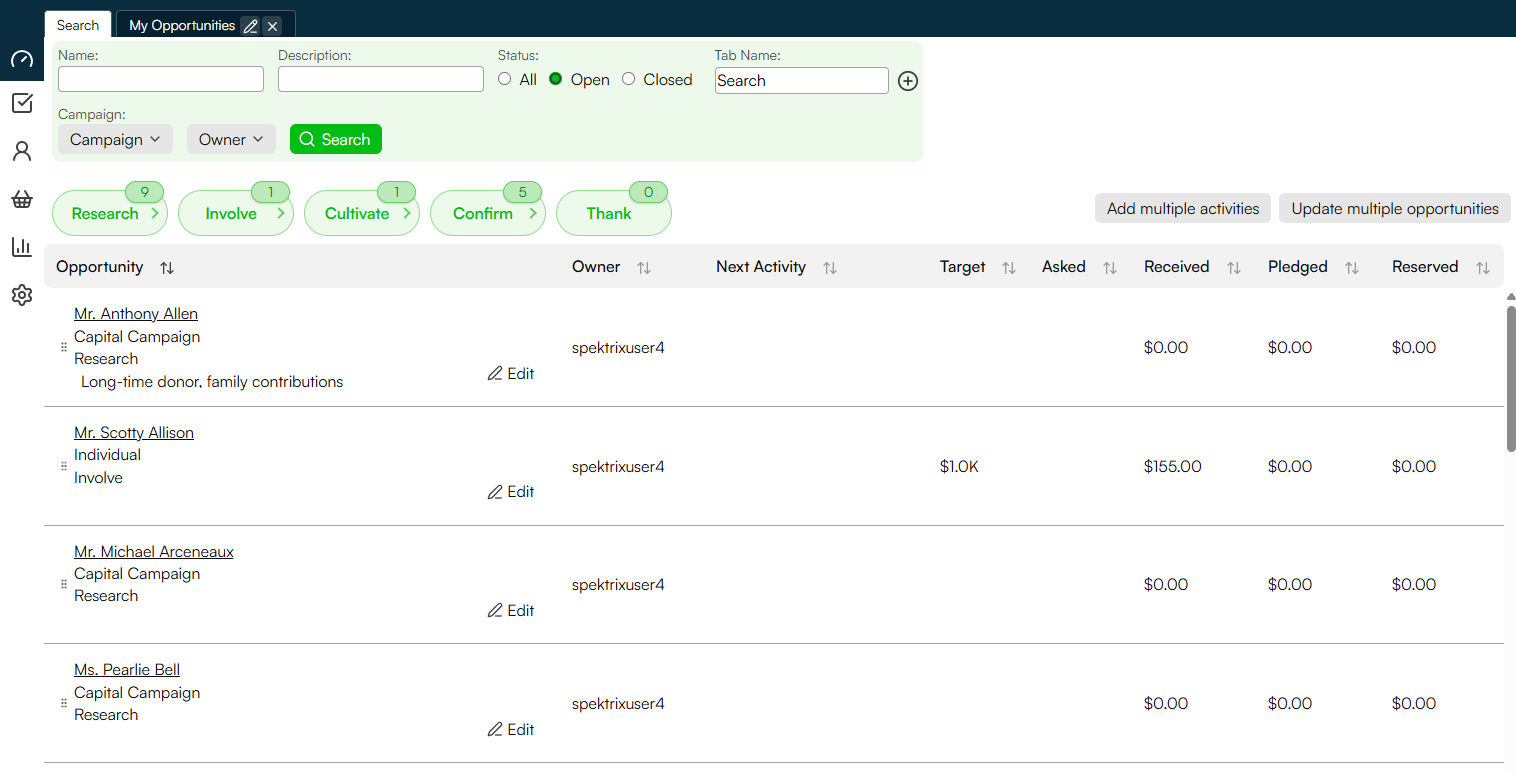Viewport: 1516px width, 772px height.
Task: Edit Mr. Michael Arceneaux opportunity
Action: 511,610
